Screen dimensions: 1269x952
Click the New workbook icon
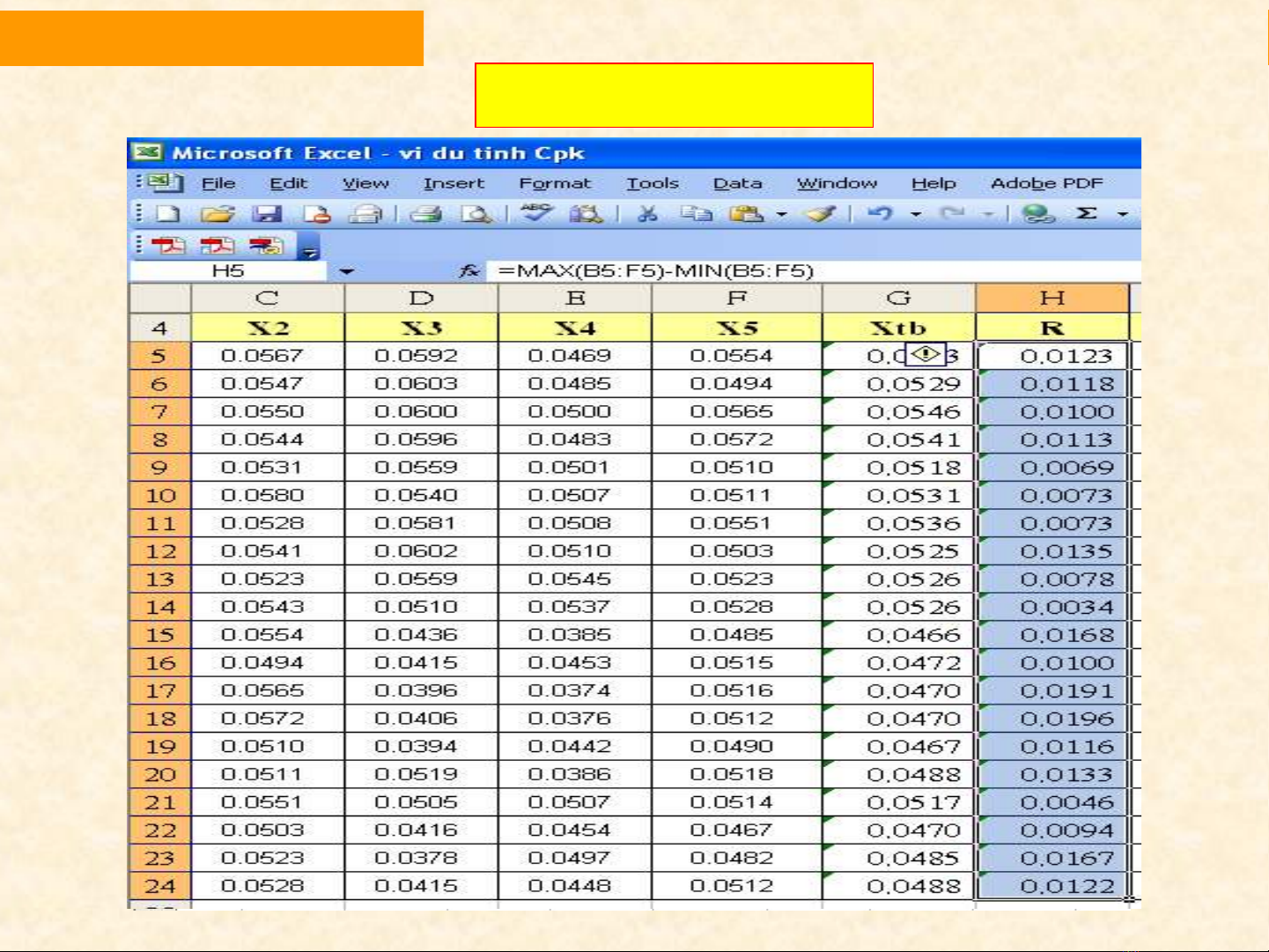point(168,214)
